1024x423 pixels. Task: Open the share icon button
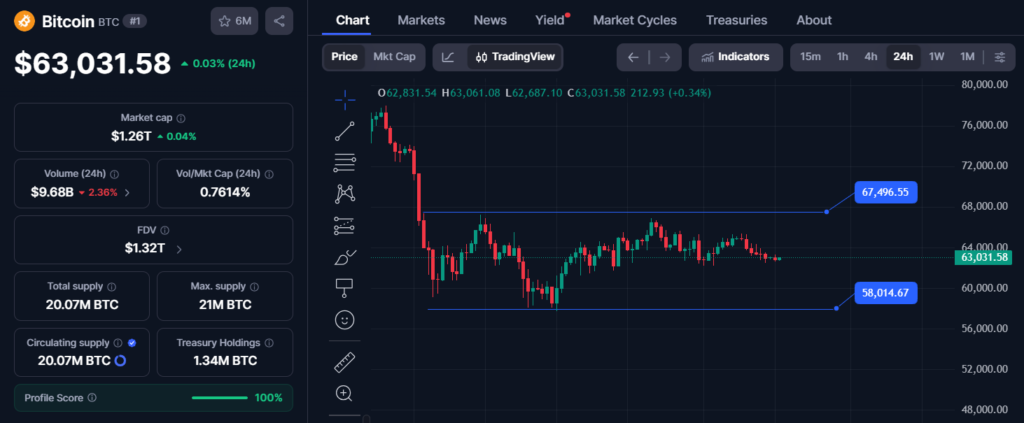coord(279,21)
